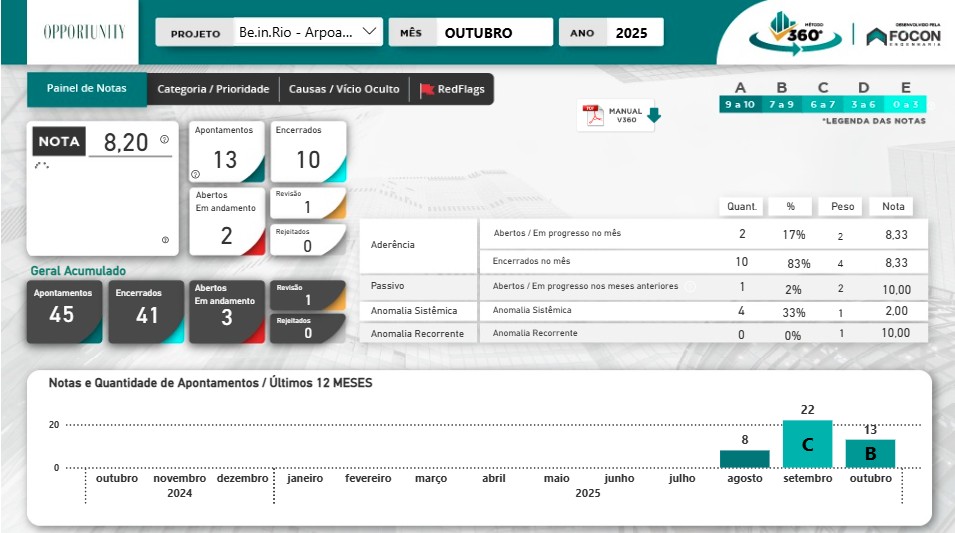Click the red flag icon for RedFlags

(427, 89)
